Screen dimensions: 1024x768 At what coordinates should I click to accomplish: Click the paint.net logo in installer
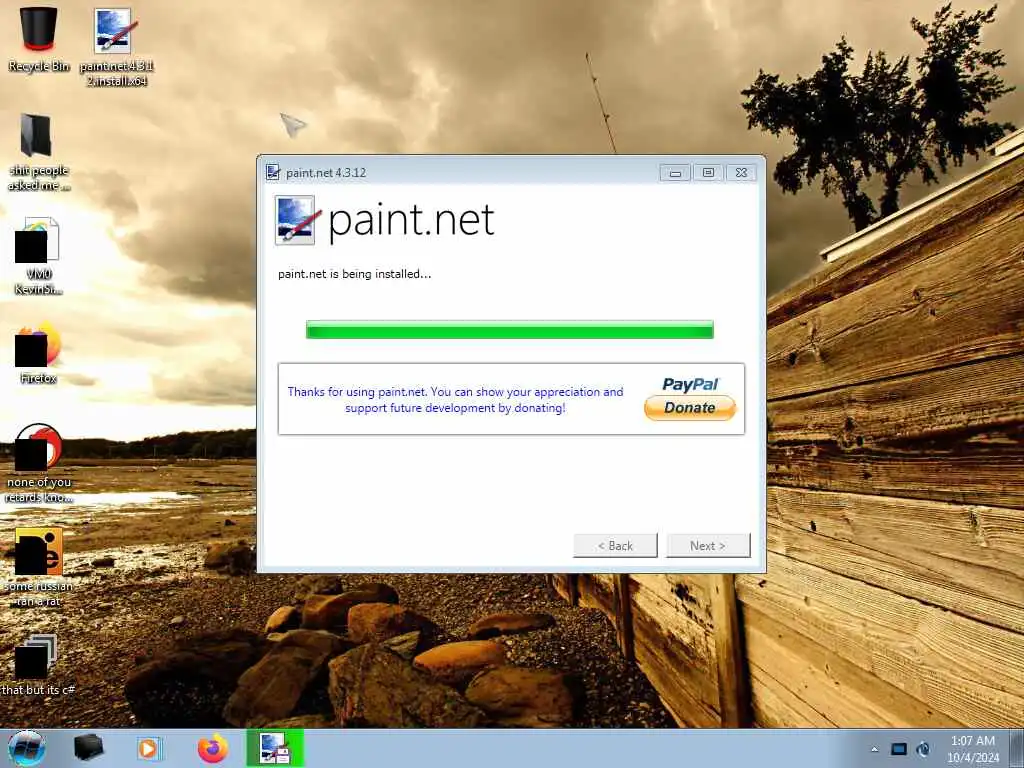[x=385, y=220]
